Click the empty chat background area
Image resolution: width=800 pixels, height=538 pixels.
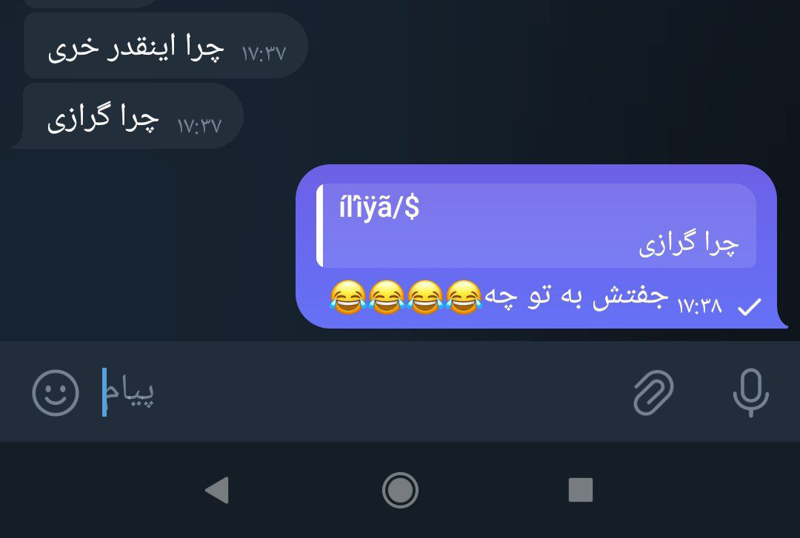click(x=551, y=82)
